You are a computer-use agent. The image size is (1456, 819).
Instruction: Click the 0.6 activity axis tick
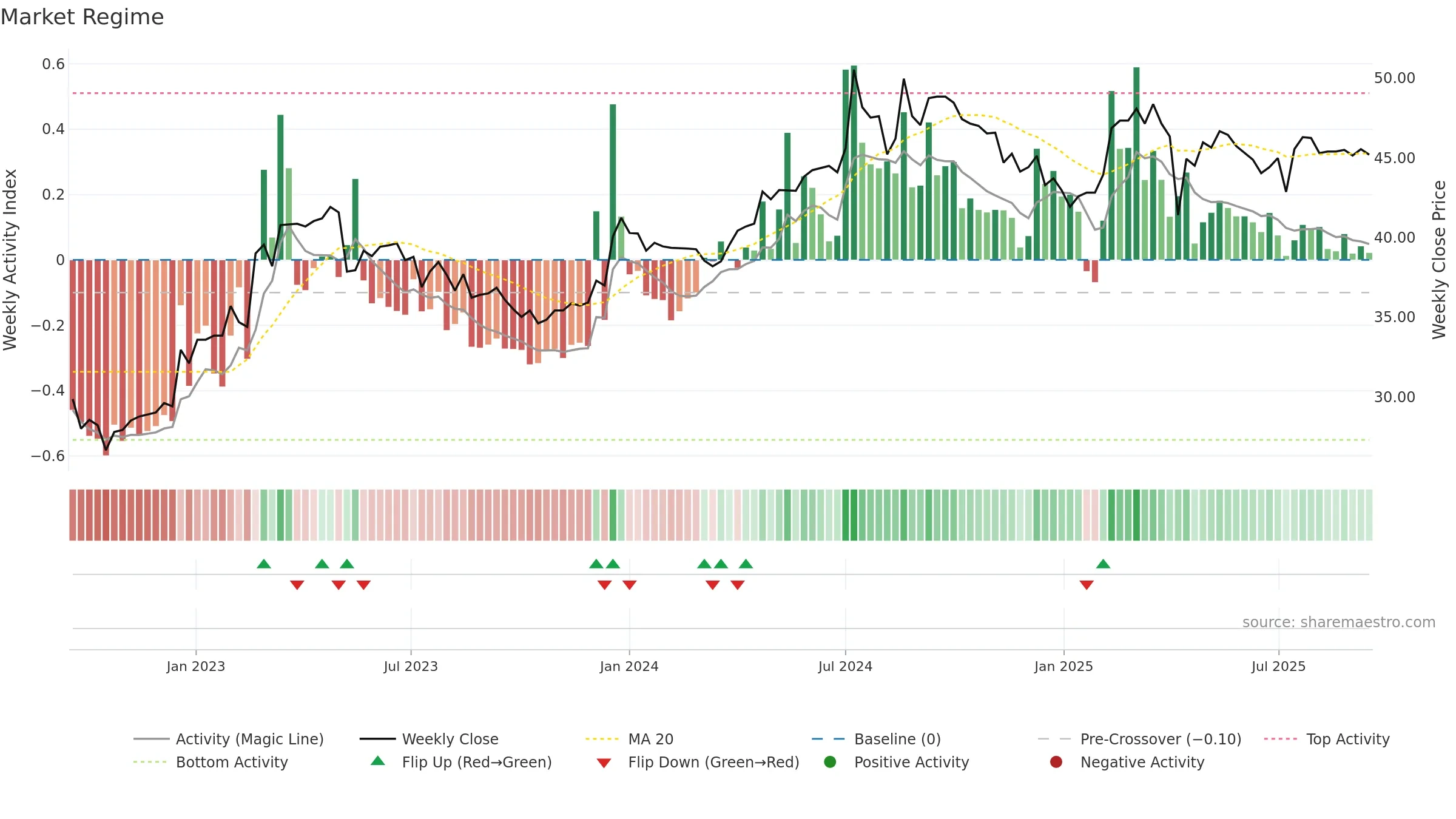pos(53,64)
